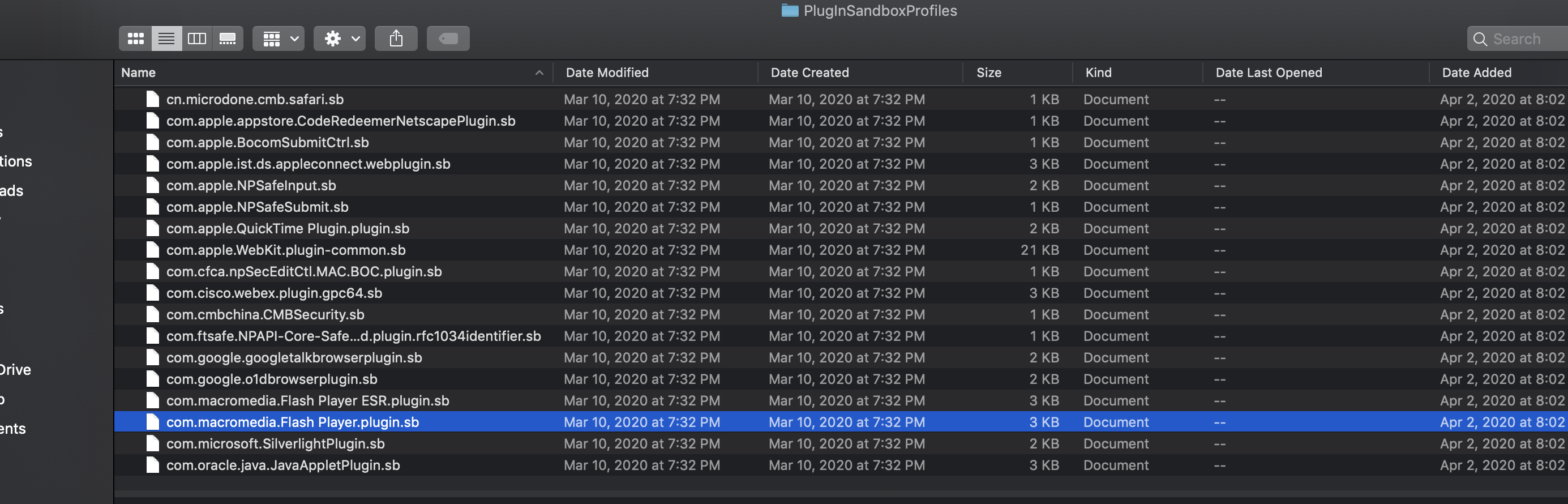Select com.microsoft.SilverlightPlugin.sb file

tap(840, 443)
